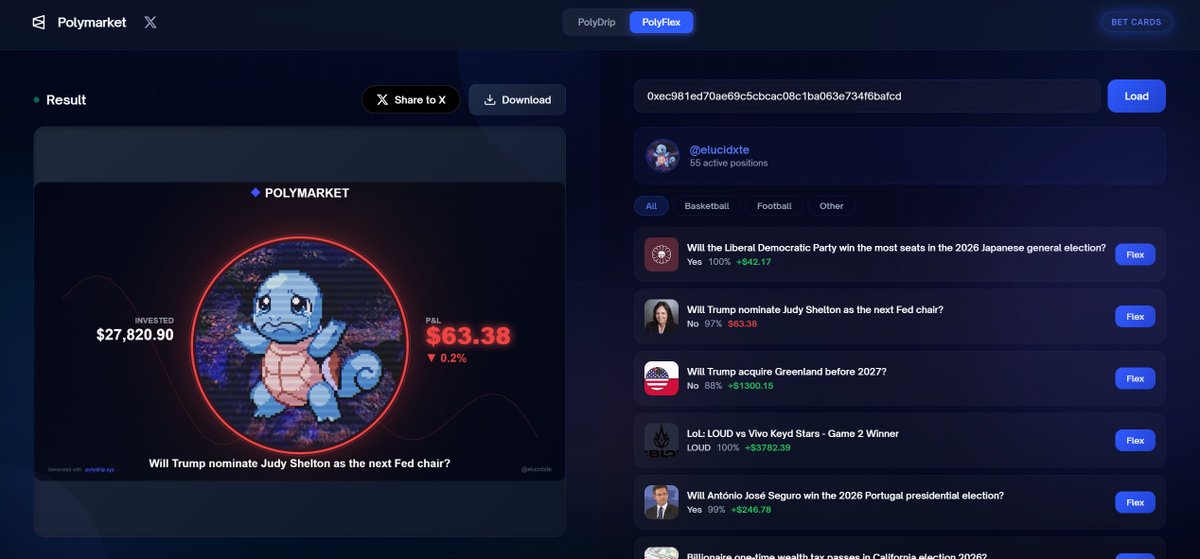Screen dimensions: 1200x559
Task: Click the invested amount $27,820.90
Action: tap(135, 335)
